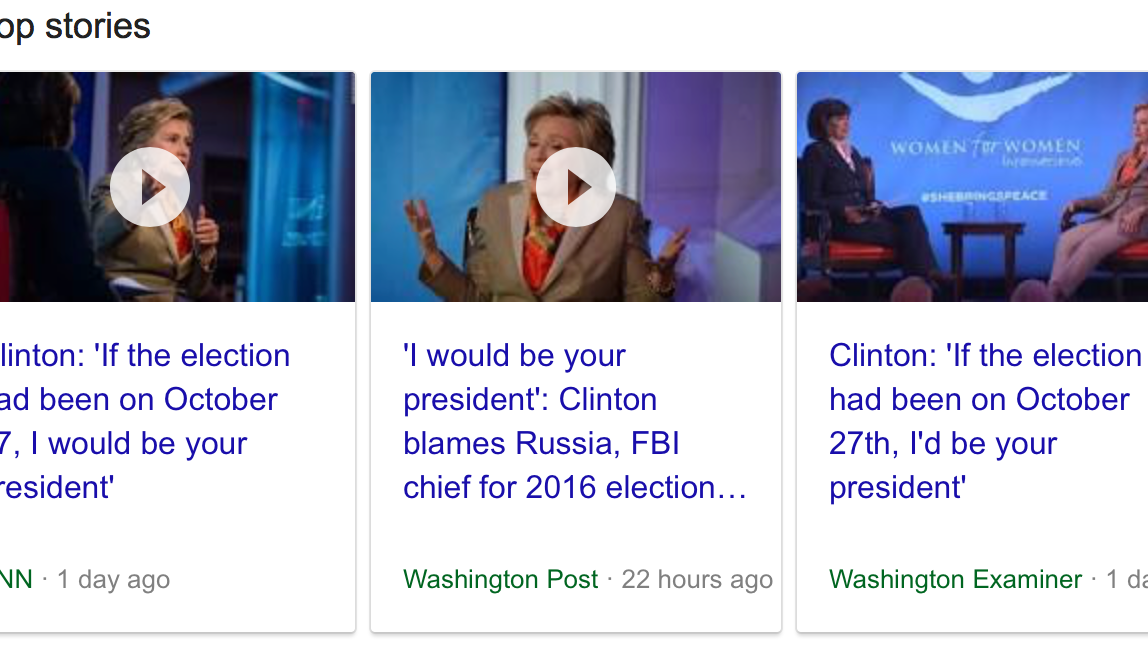Image resolution: width=1148 pixels, height=646 pixels.
Task: Click the "Top stories" section heading
Action: (x=75, y=26)
